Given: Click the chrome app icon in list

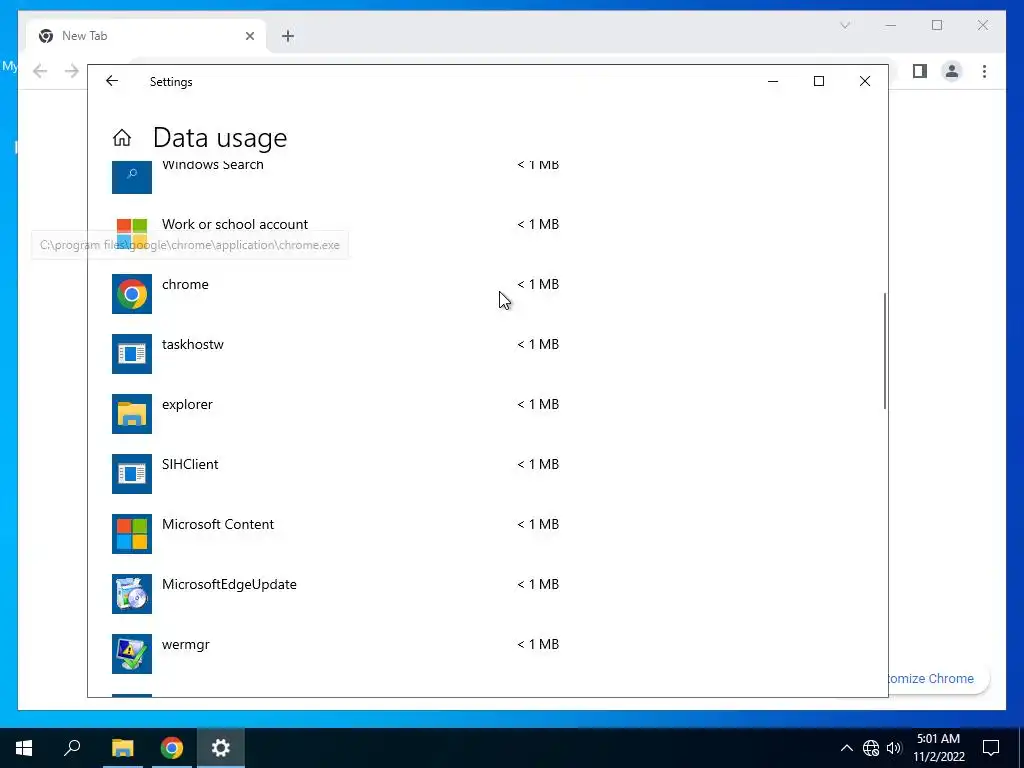Looking at the screenshot, I should pyautogui.click(x=132, y=294).
